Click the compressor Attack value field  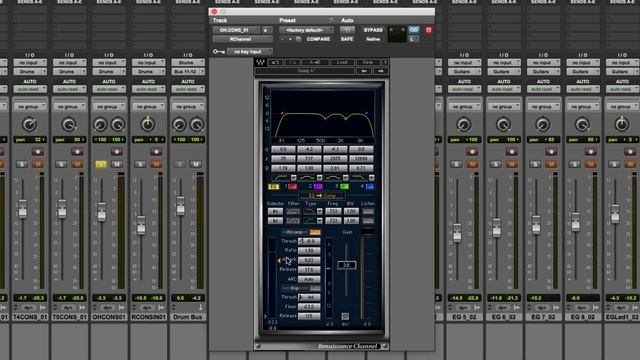click(309, 260)
